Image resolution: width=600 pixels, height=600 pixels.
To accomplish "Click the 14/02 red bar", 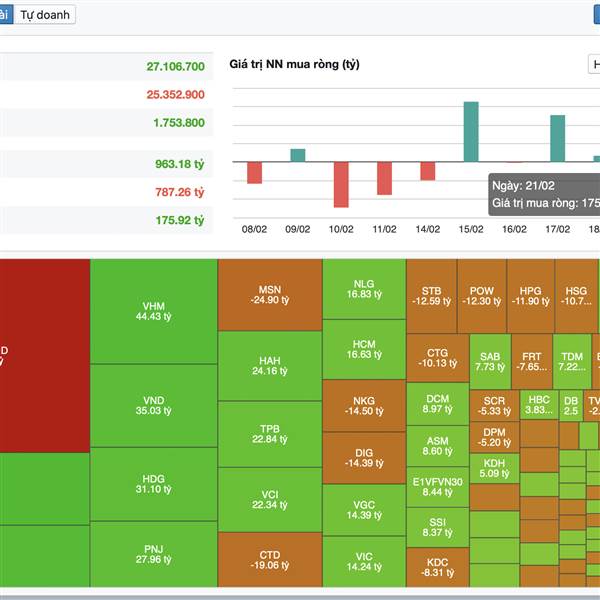I will (427, 171).
